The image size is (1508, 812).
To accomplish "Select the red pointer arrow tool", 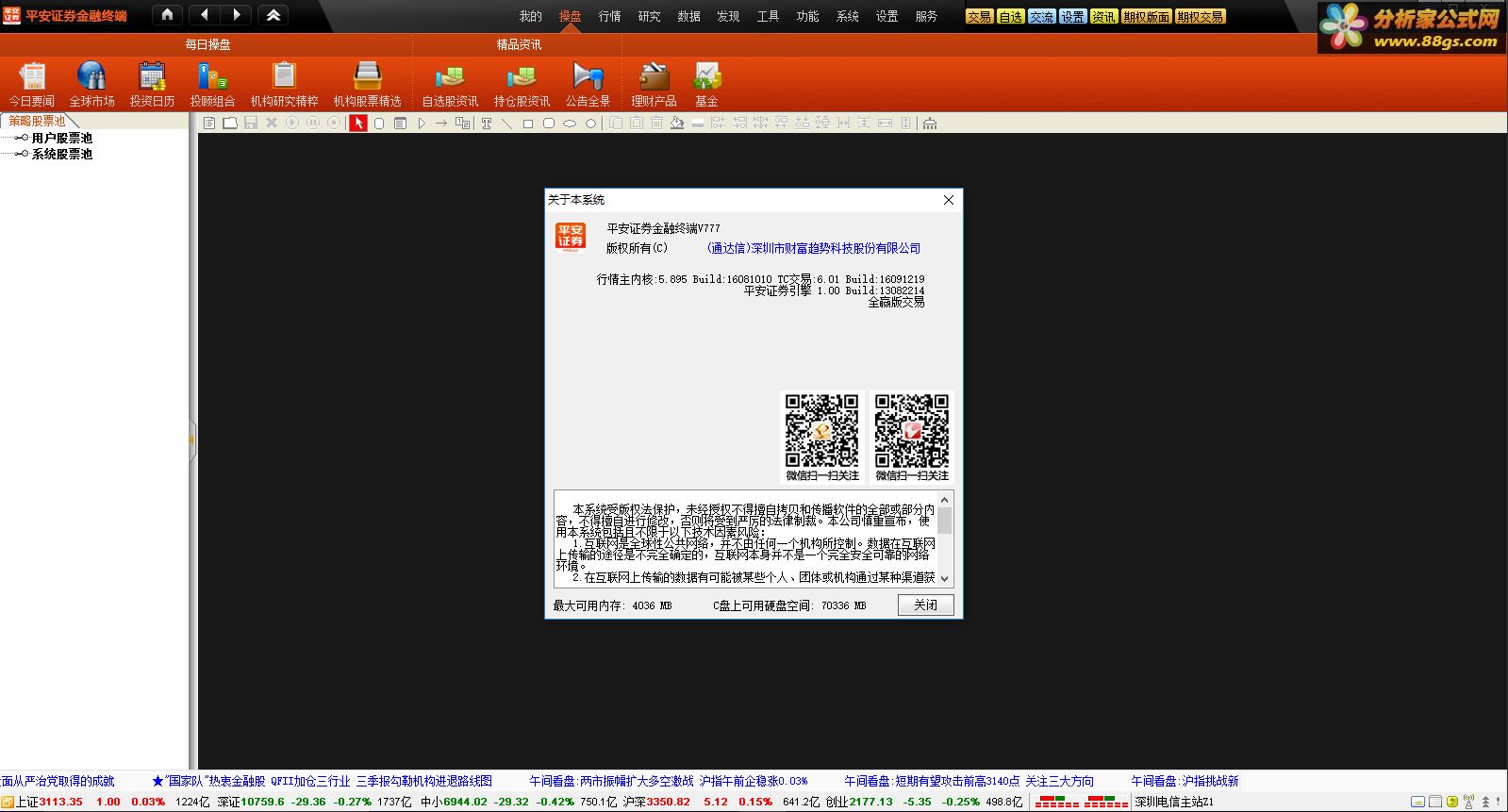I will click(x=358, y=123).
